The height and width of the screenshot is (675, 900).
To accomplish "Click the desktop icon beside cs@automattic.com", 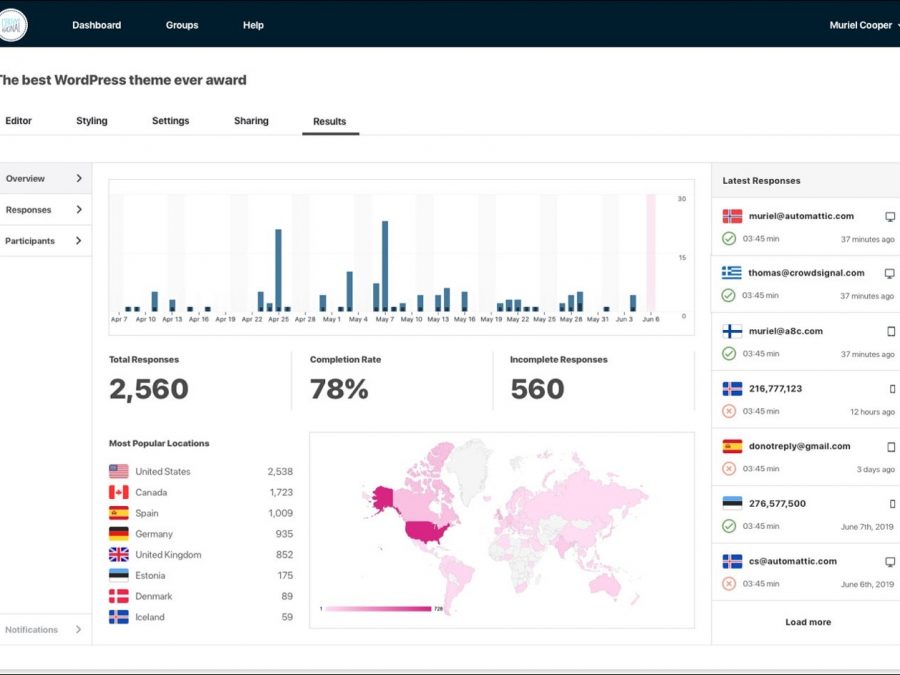I will click(890, 561).
